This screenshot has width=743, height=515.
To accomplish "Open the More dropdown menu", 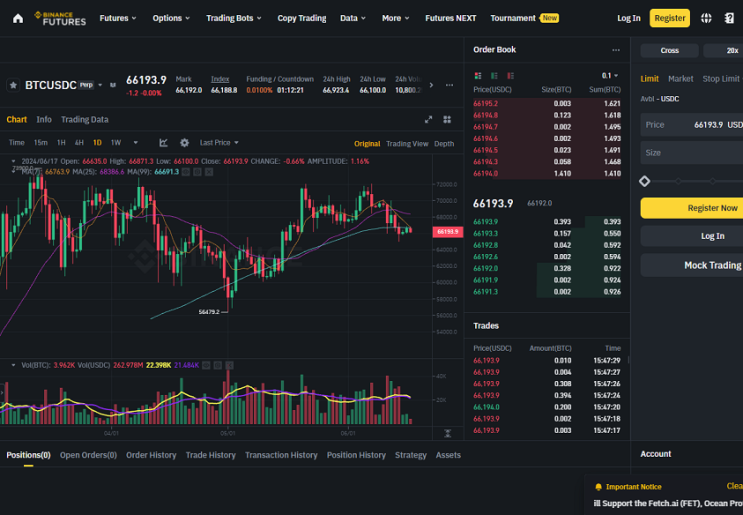I will (x=396, y=18).
